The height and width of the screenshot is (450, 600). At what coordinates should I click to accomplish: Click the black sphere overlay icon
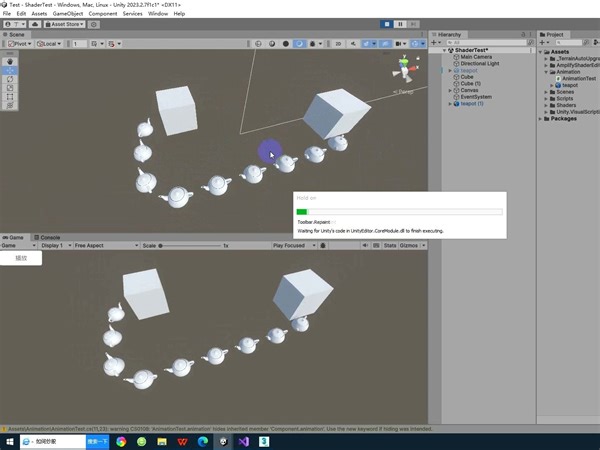point(285,44)
